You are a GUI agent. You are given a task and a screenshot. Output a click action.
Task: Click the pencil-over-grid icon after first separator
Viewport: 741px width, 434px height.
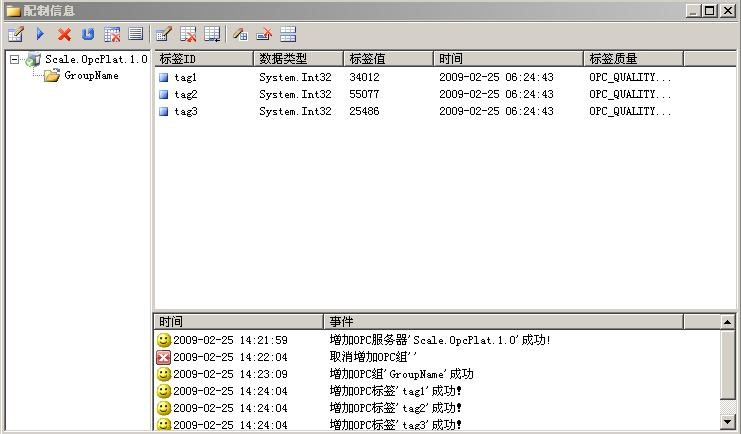click(164, 34)
